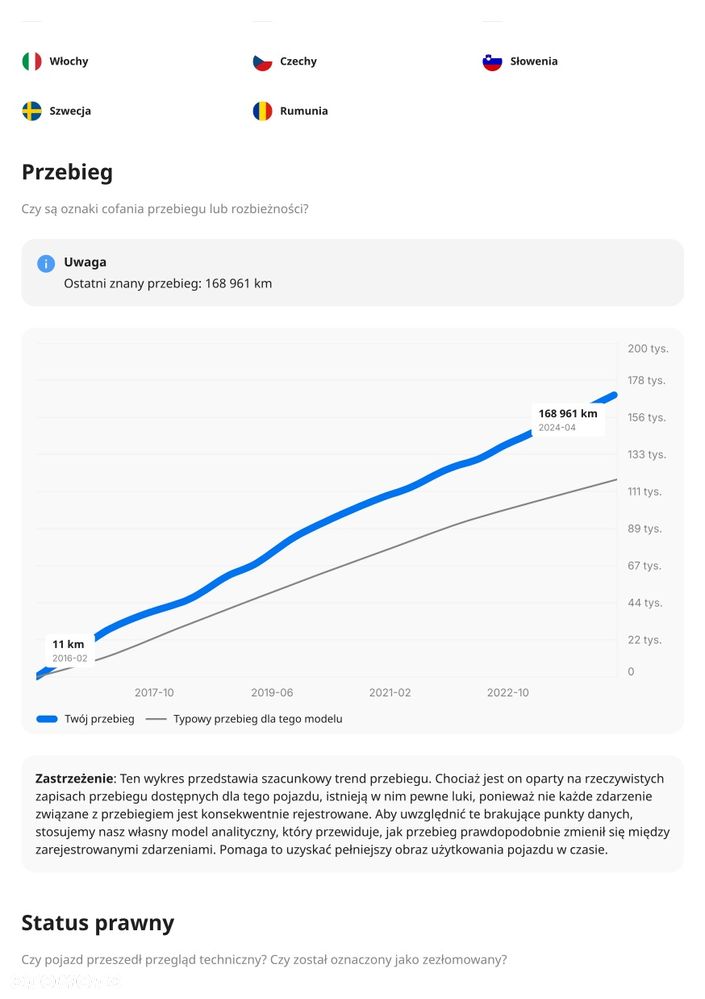Select the 11 km starting point tooltip

click(69, 650)
